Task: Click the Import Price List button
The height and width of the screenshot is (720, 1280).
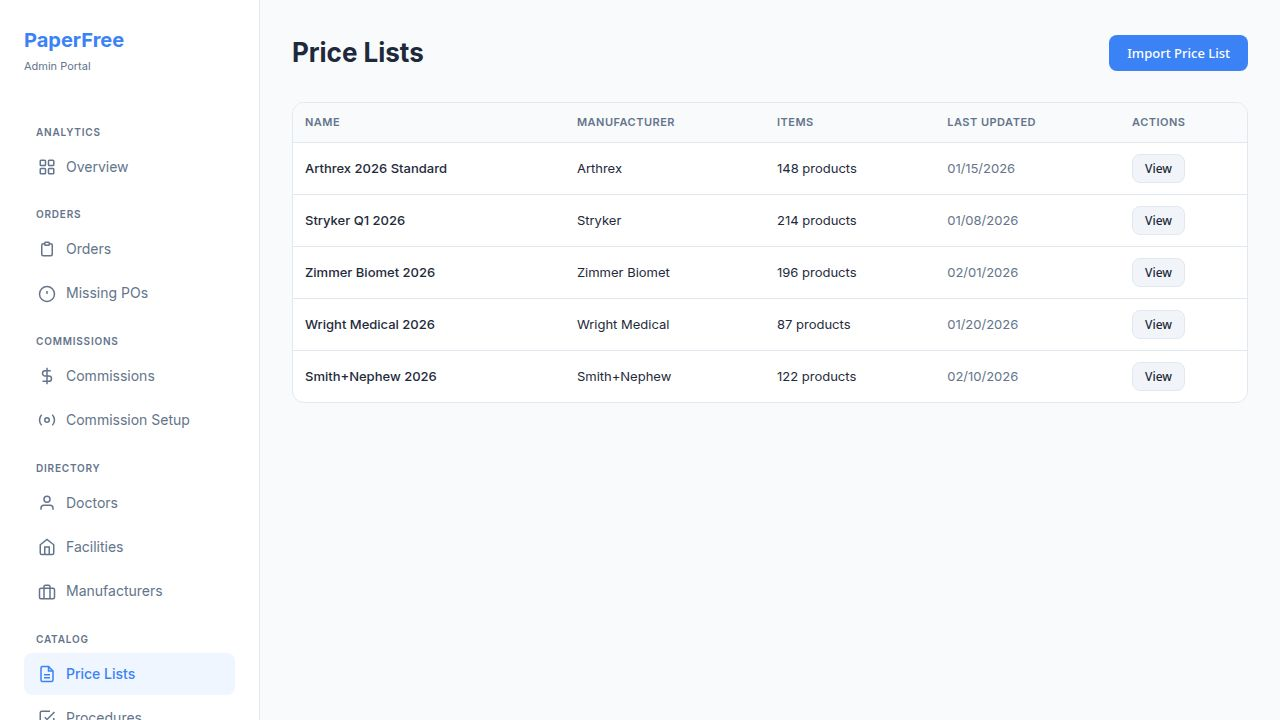Action: click(1178, 53)
